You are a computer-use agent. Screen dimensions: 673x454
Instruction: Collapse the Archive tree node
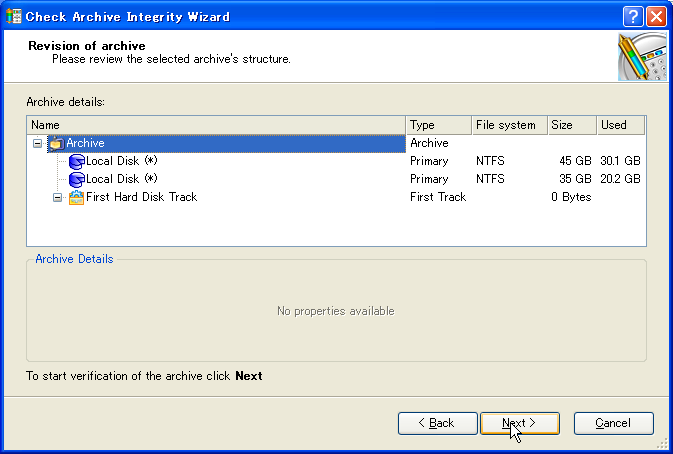point(38,143)
